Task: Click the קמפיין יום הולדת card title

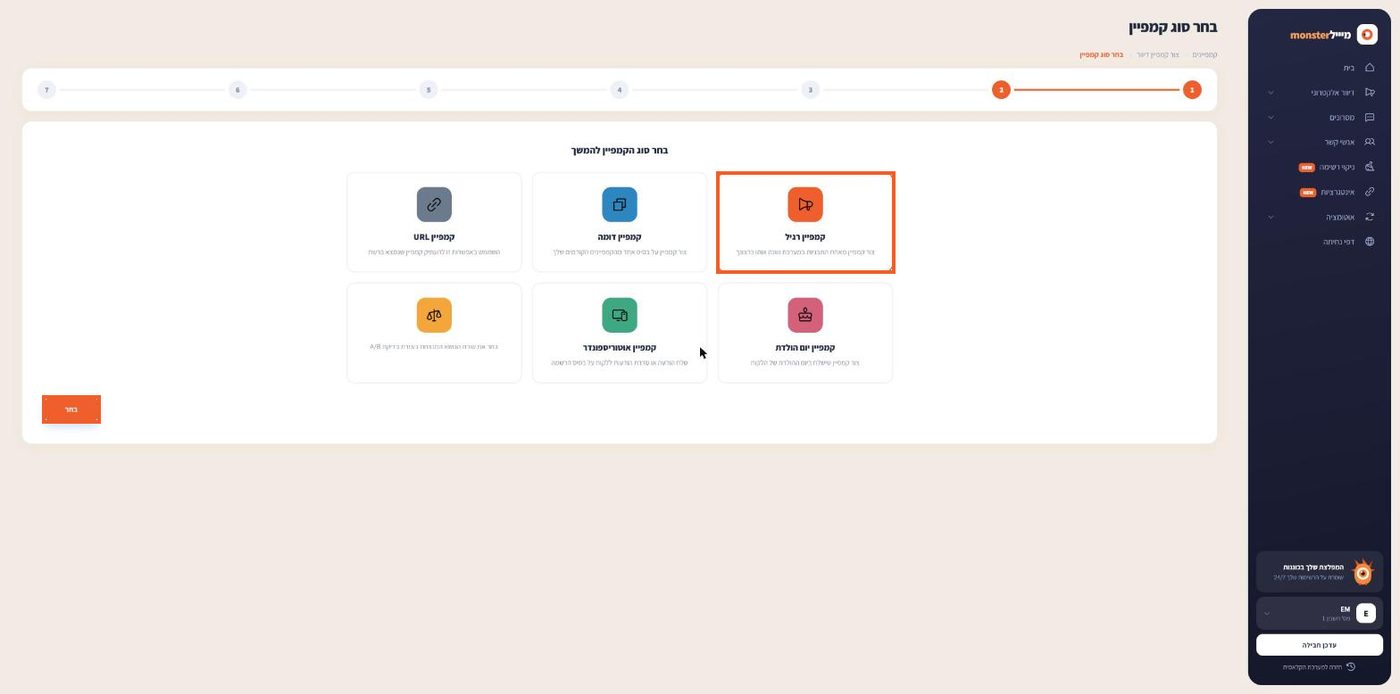Action: point(805,348)
